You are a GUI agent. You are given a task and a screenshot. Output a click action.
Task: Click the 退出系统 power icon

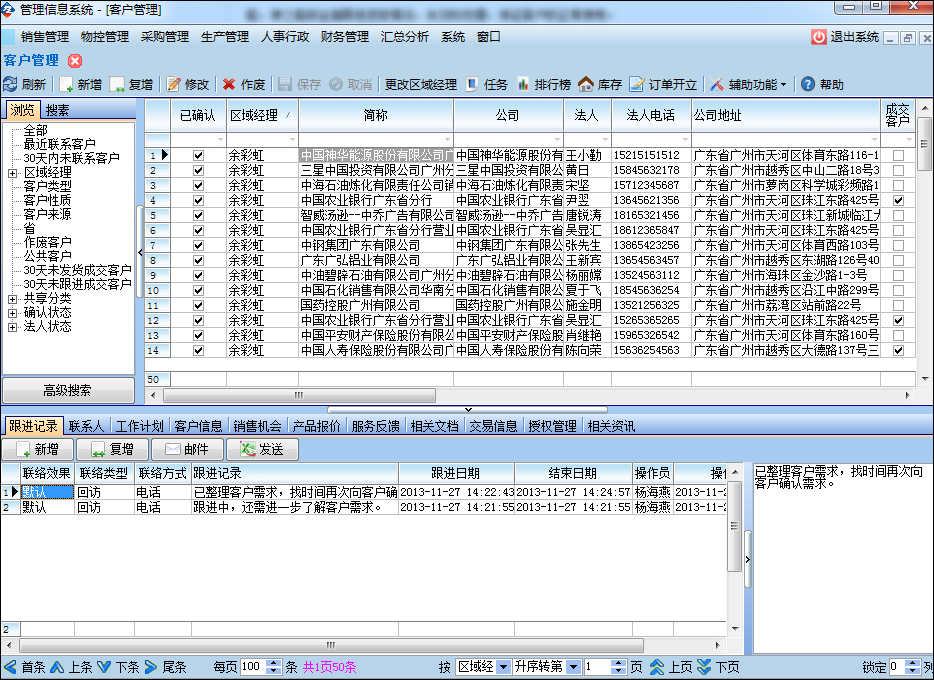[819, 37]
